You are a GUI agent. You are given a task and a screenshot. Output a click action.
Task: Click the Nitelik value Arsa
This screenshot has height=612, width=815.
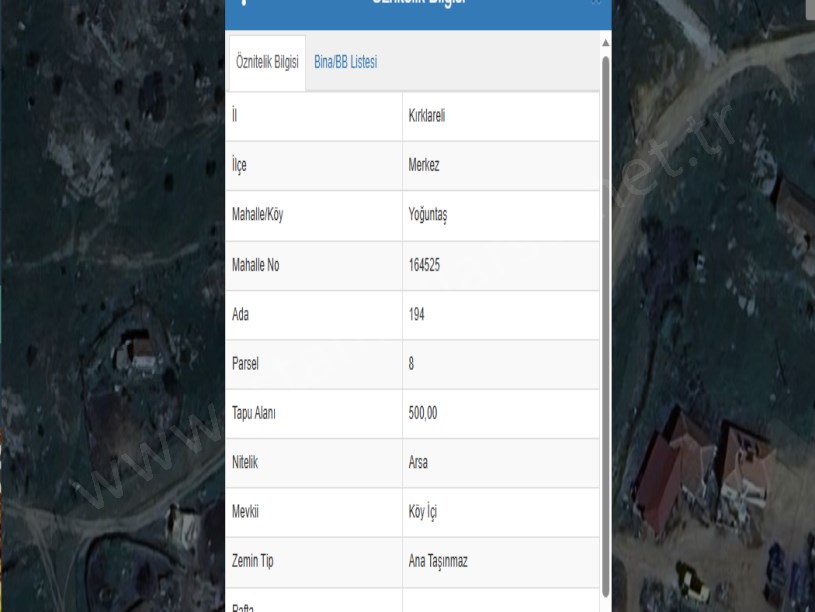(418, 463)
